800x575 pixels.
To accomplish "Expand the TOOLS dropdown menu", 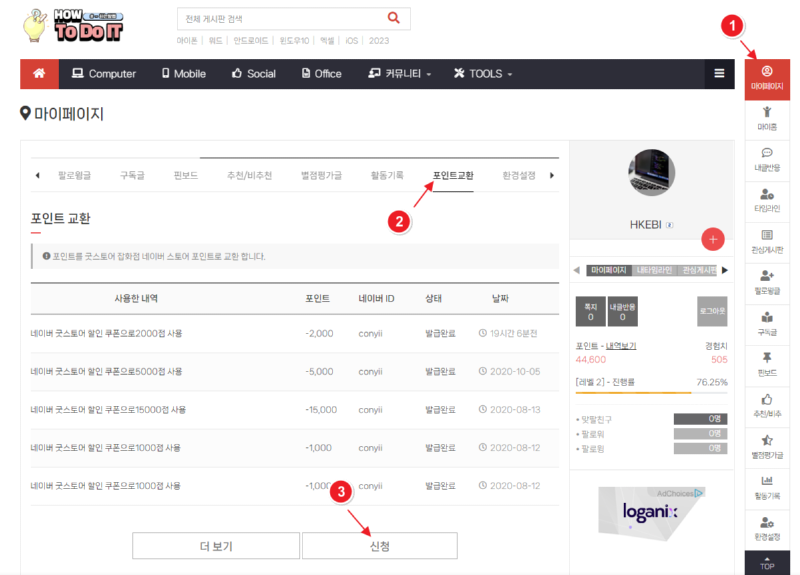I will (x=483, y=74).
